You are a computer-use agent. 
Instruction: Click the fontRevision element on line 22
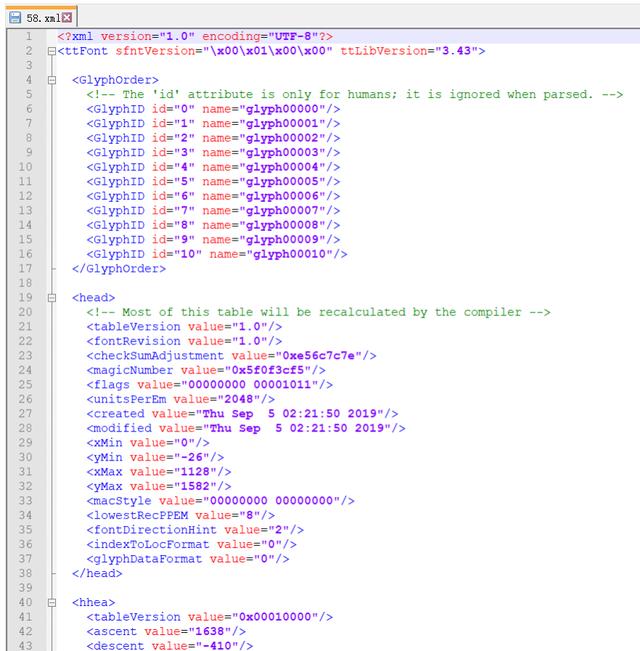coord(184,341)
